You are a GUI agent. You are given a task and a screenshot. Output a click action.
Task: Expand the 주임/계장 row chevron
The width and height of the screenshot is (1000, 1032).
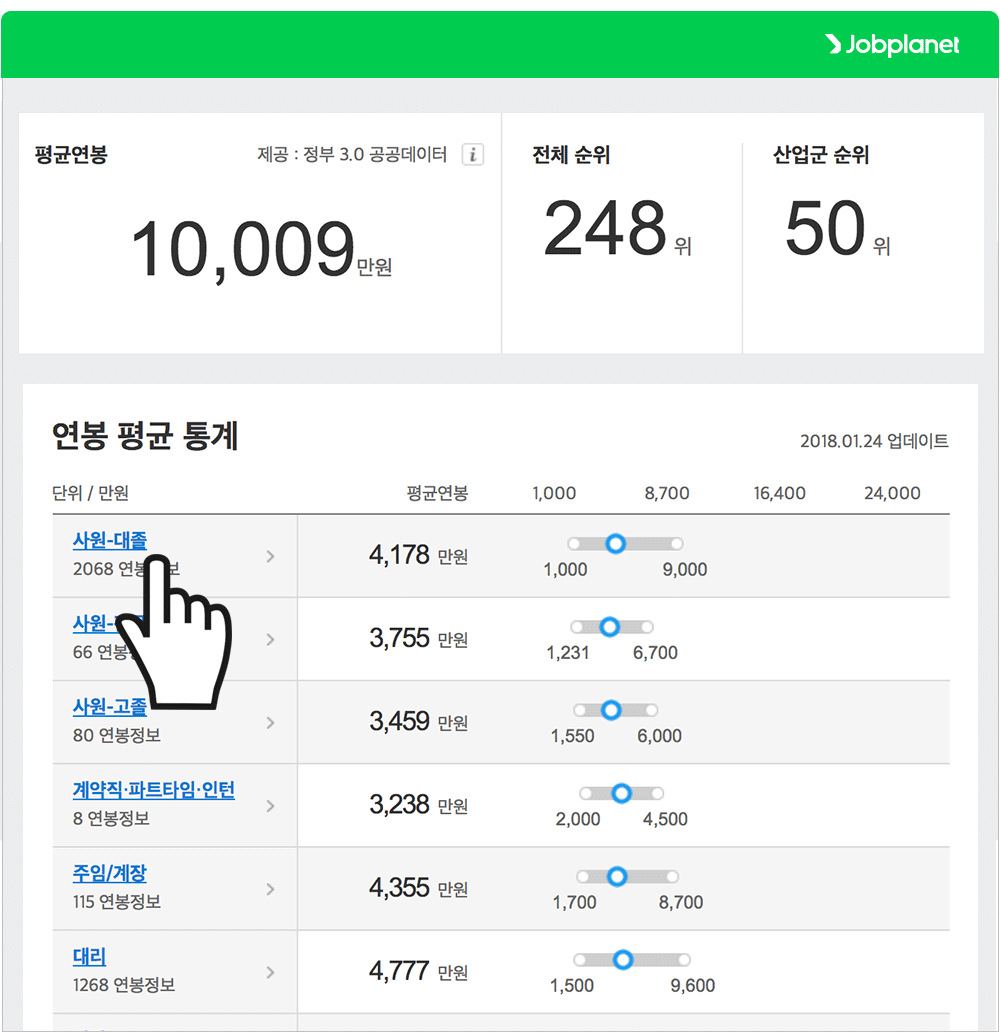272,888
